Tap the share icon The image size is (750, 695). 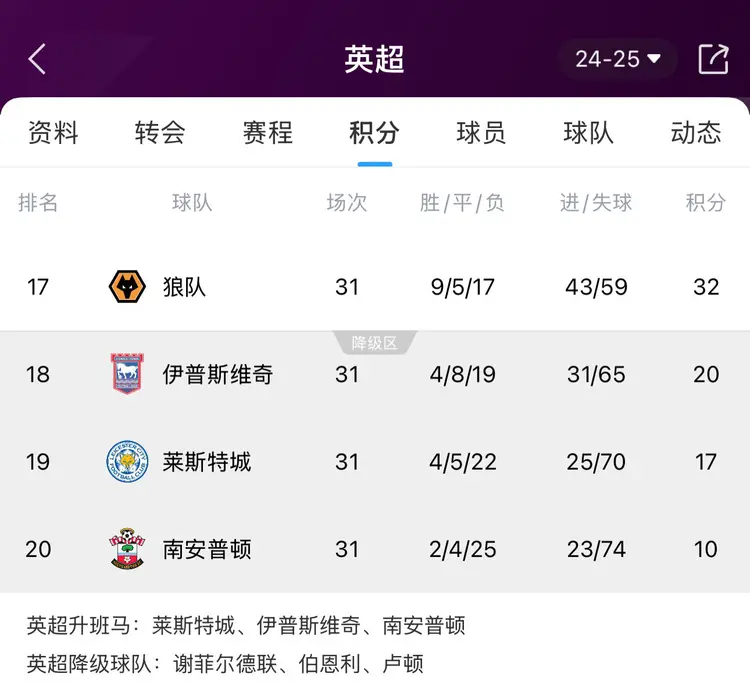point(713,59)
